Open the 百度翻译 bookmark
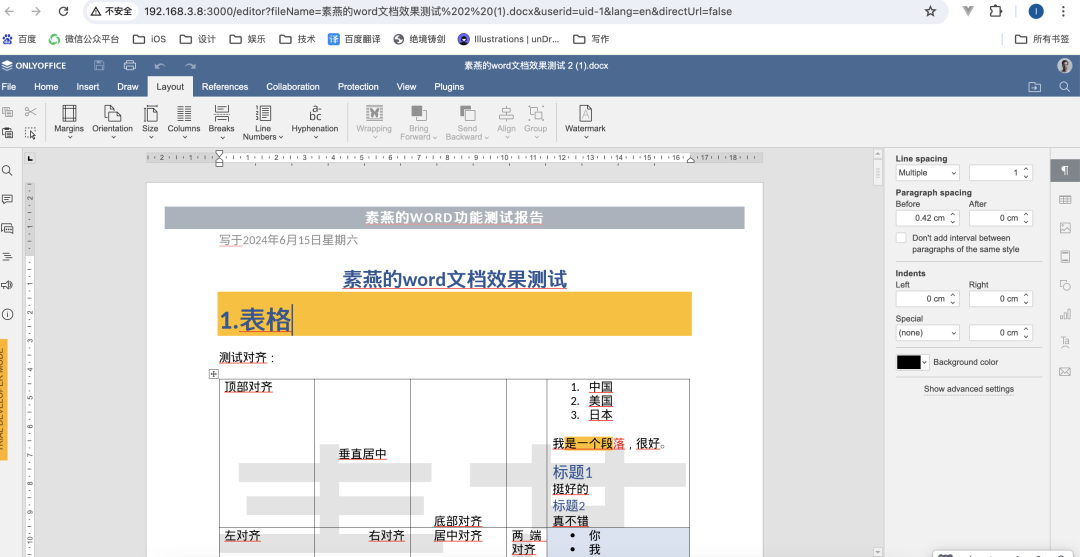The height and width of the screenshot is (557, 1080). pos(354,39)
